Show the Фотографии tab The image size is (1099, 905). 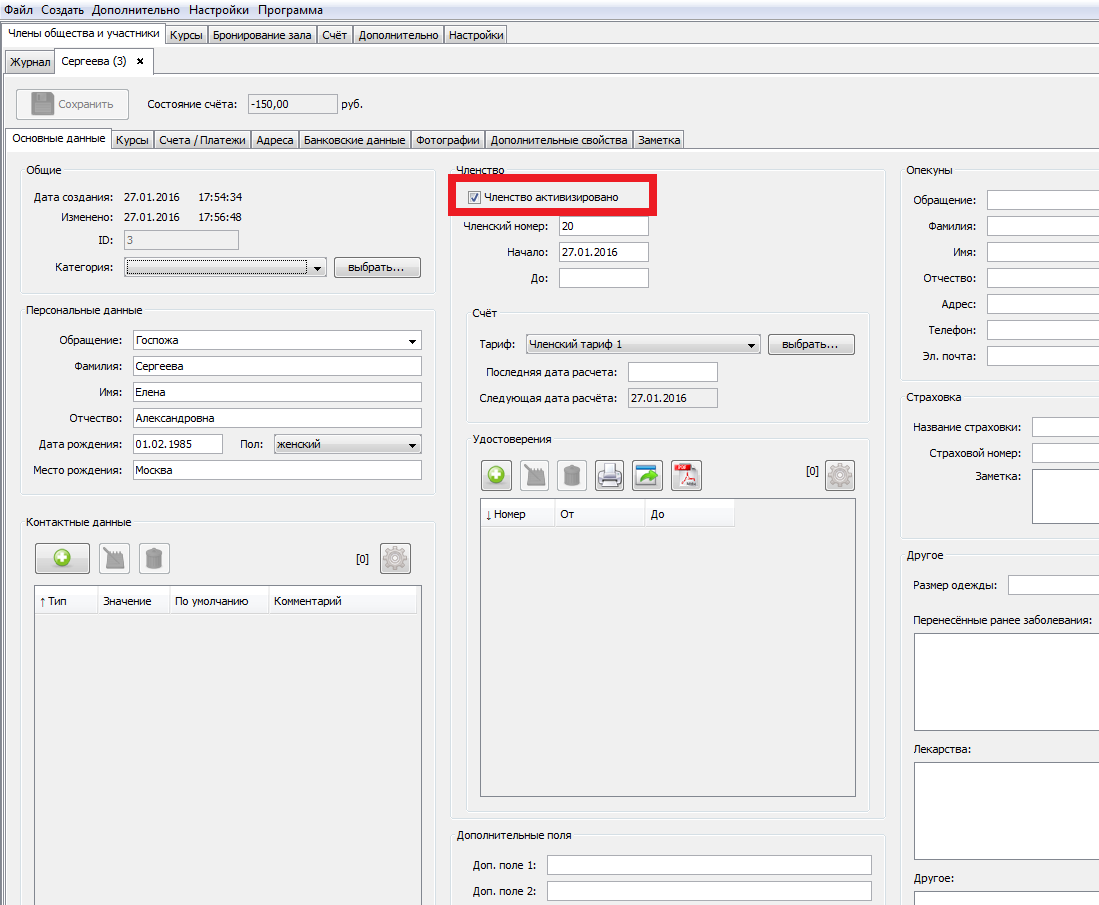point(448,140)
